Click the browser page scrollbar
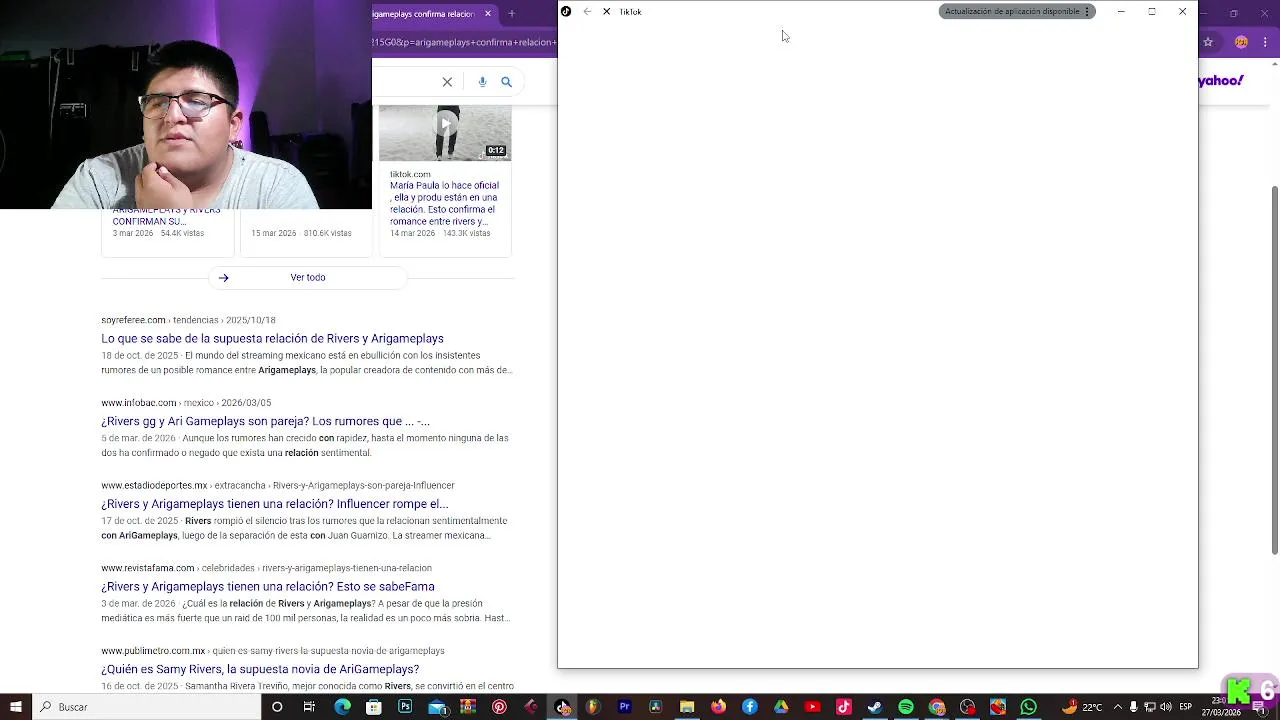1280x720 pixels. 1274,370
